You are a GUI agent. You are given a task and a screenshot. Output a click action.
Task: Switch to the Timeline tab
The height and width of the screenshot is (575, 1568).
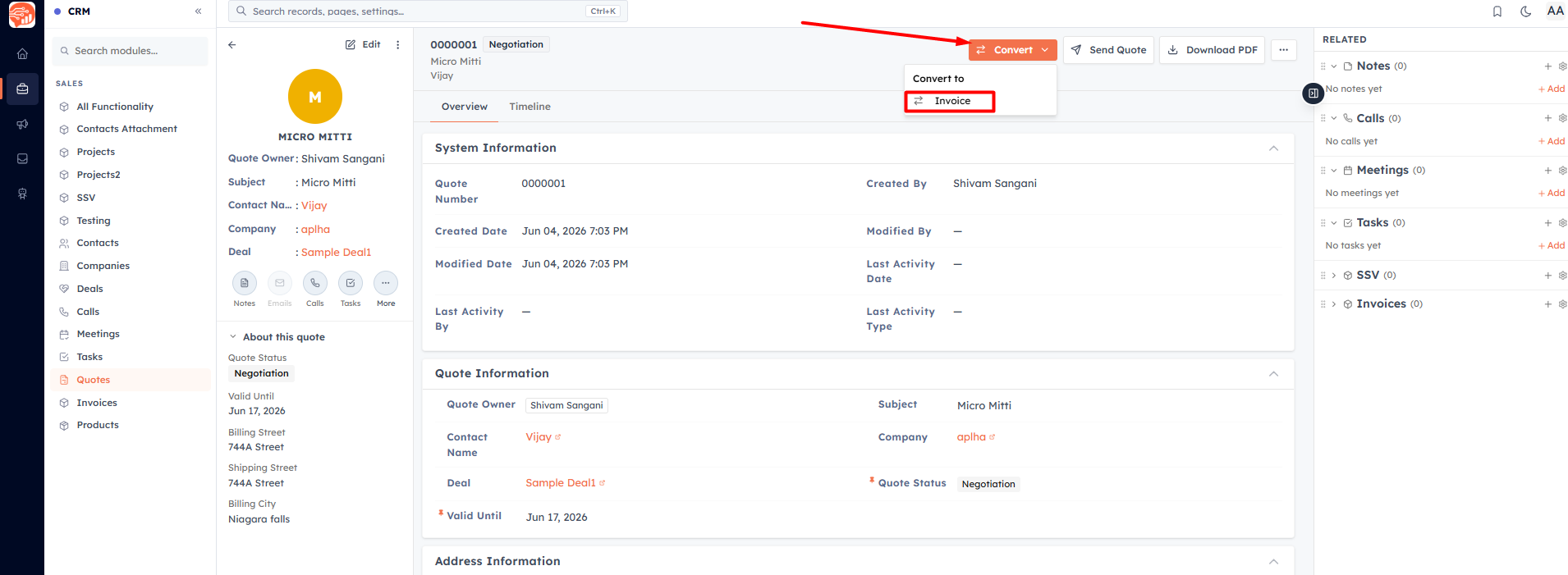[530, 107]
